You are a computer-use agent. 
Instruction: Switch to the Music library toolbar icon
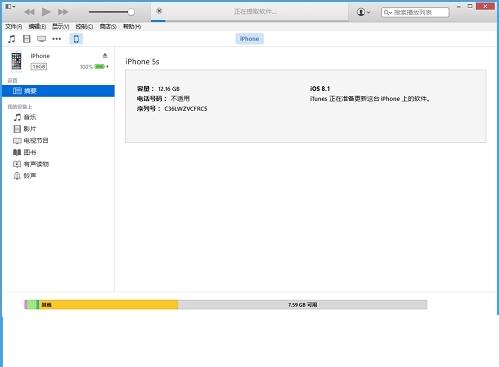(12, 39)
